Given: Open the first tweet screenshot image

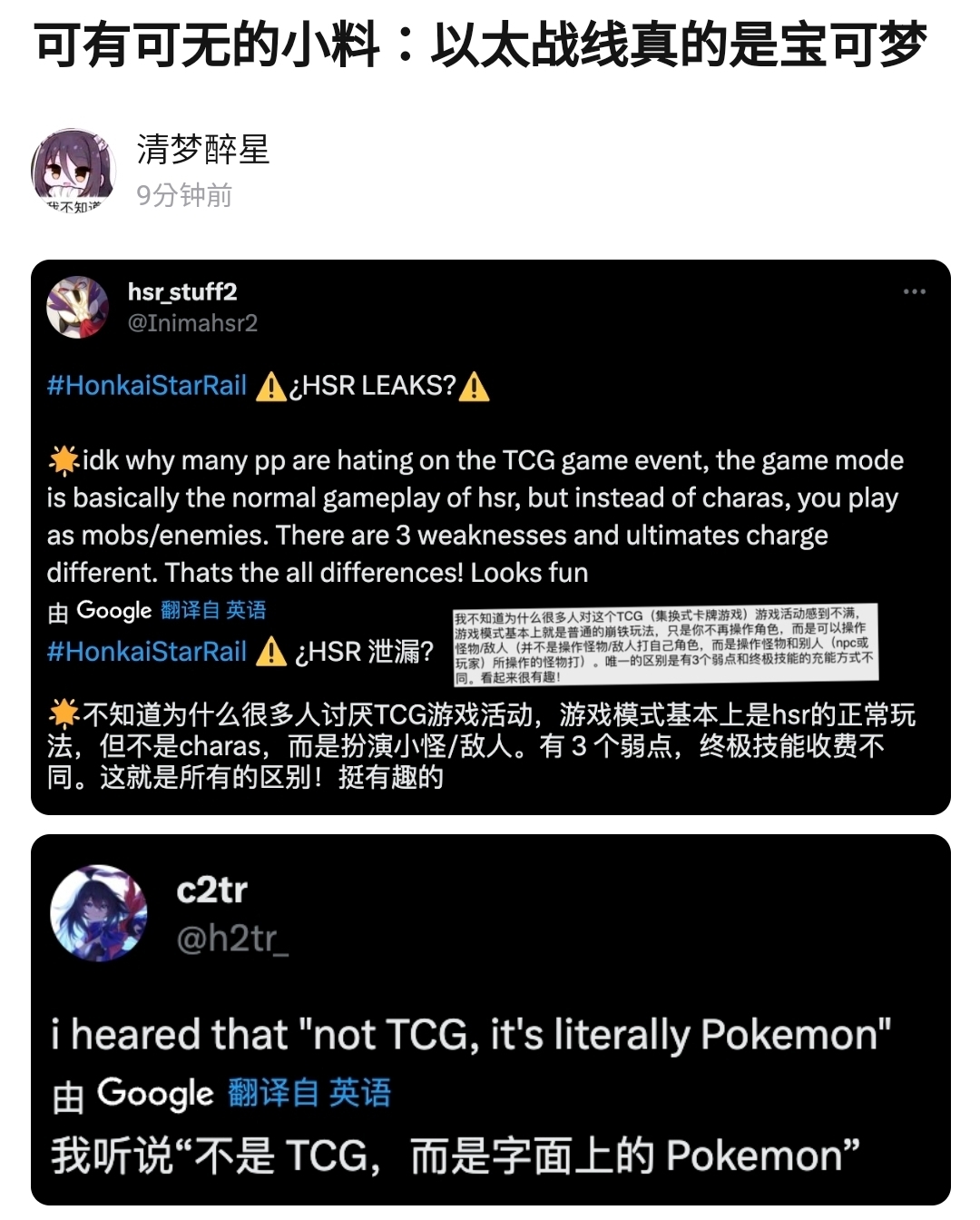Looking at the screenshot, I should [x=491, y=537].
